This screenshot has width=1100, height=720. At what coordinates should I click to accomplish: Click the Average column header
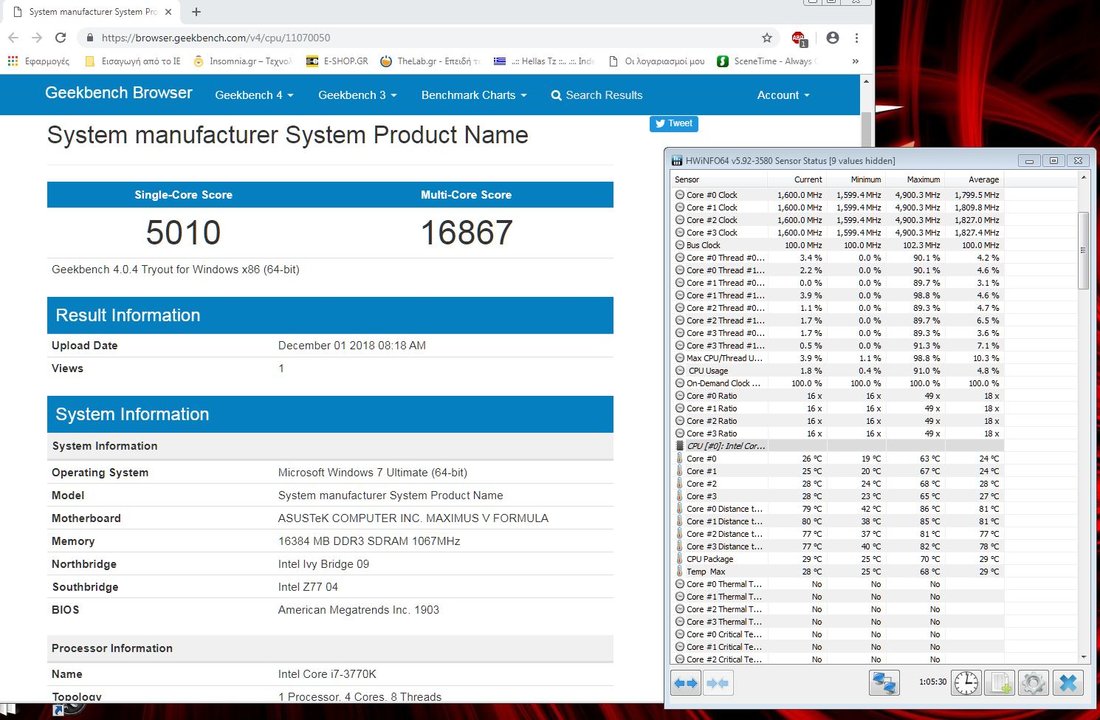click(x=974, y=180)
